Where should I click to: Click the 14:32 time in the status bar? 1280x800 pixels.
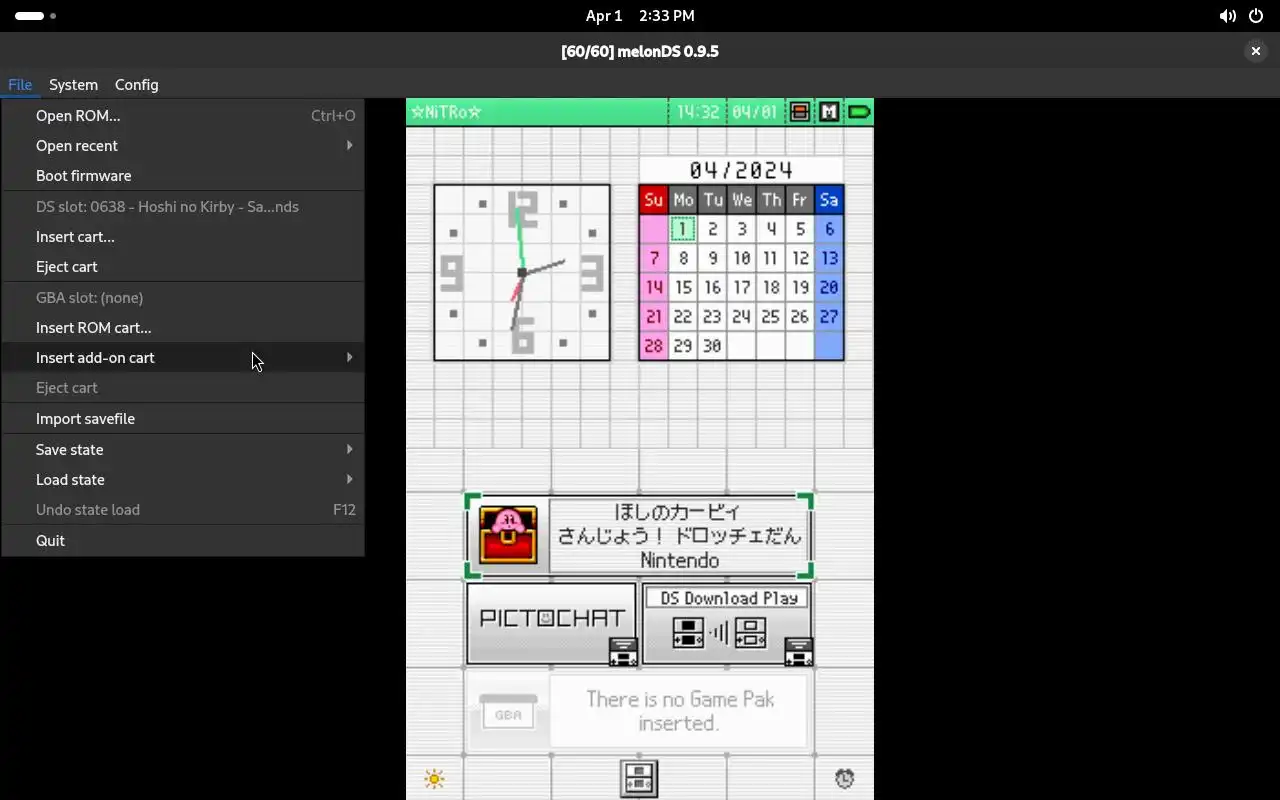click(x=698, y=112)
